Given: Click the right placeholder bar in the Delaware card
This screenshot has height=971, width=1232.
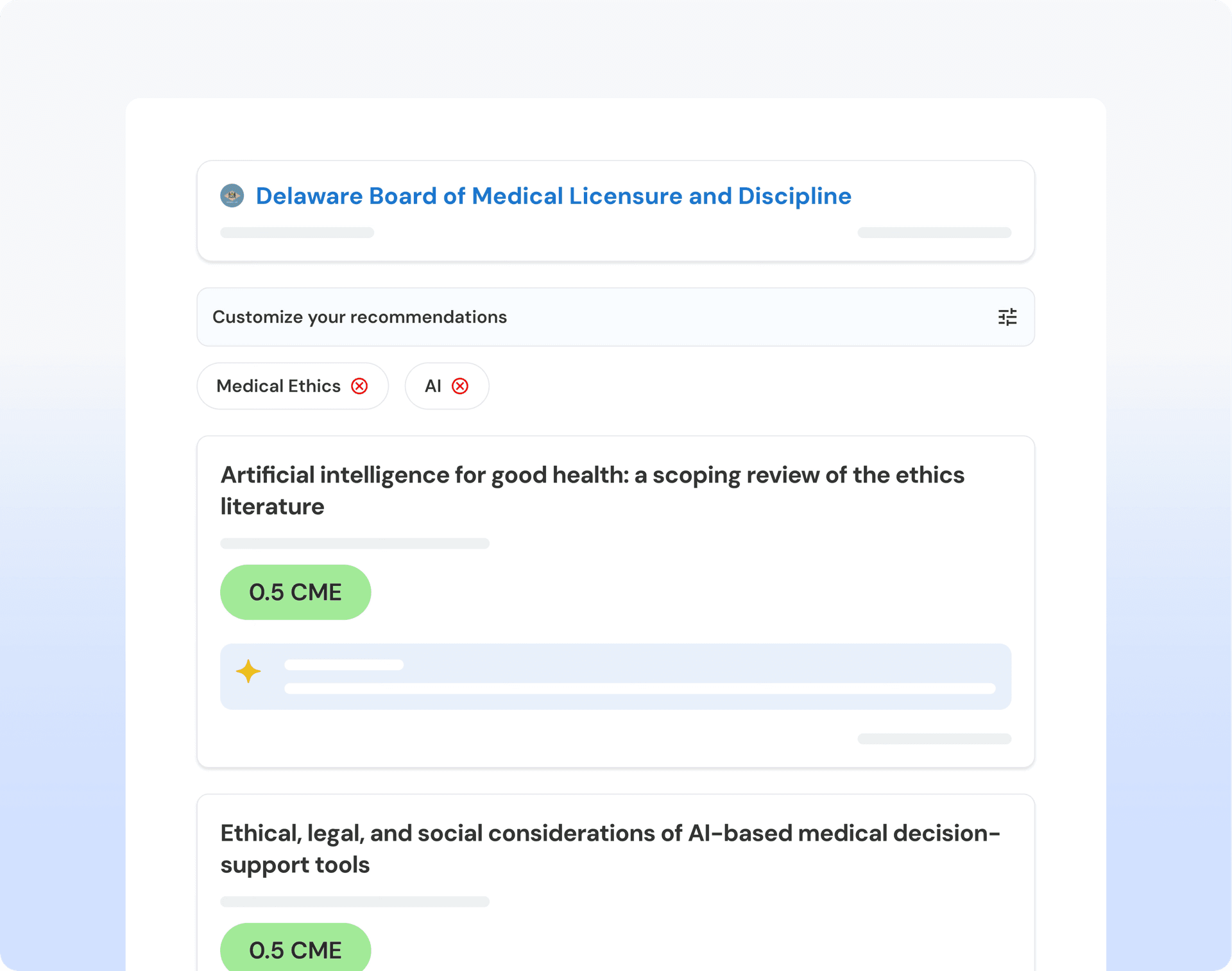Looking at the screenshot, I should [x=934, y=232].
